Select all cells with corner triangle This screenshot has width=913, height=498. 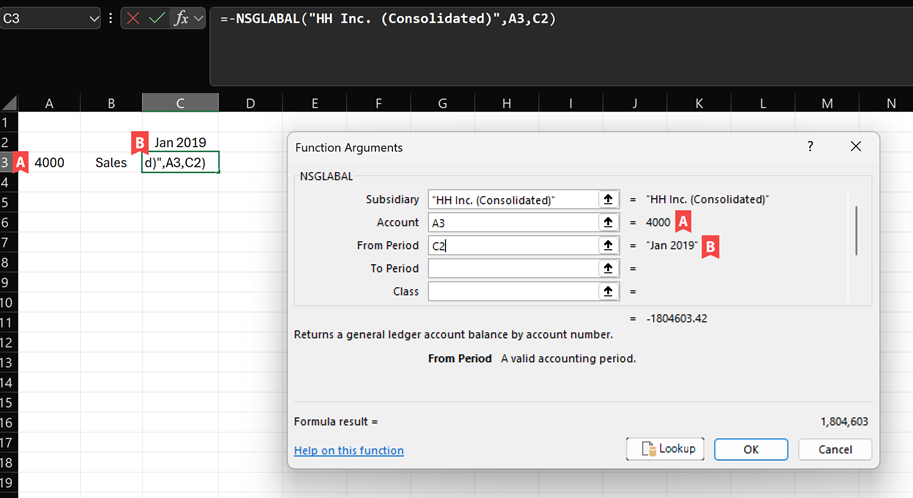[9, 103]
